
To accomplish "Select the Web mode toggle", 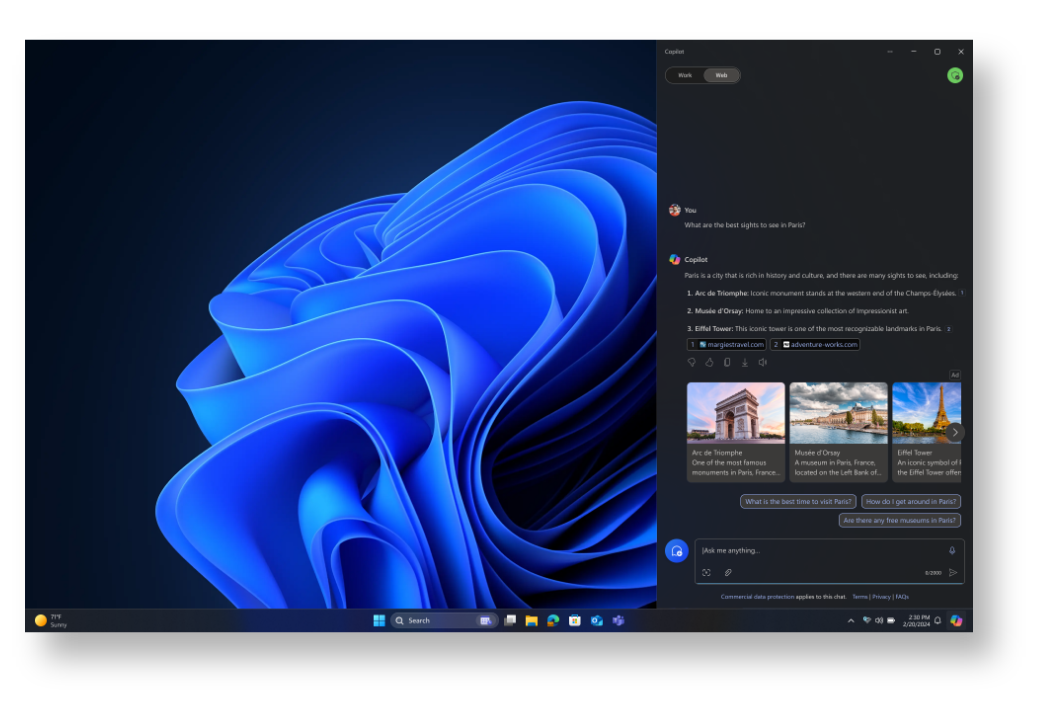I will coord(720,75).
